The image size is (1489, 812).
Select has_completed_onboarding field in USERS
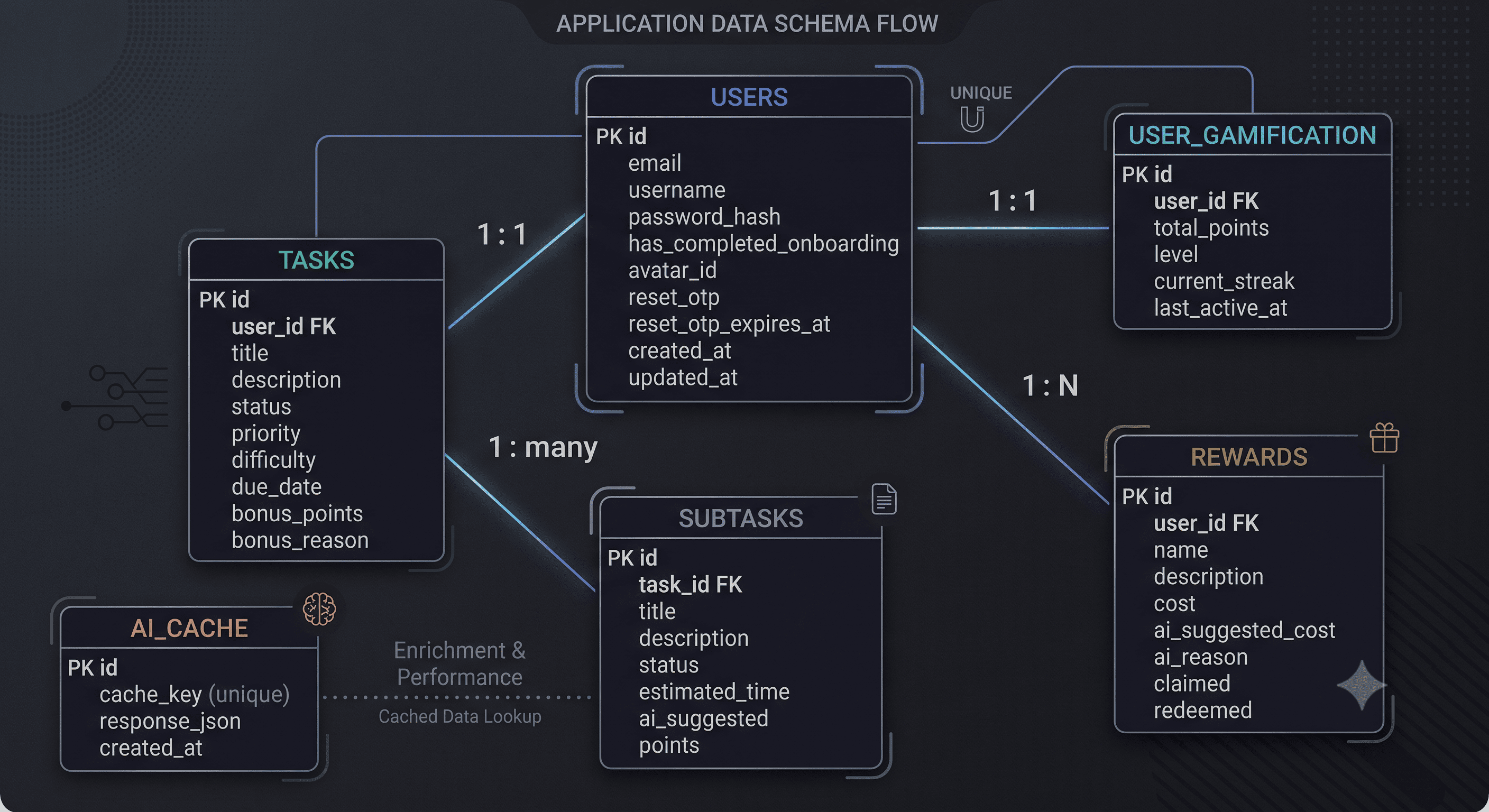(764, 243)
